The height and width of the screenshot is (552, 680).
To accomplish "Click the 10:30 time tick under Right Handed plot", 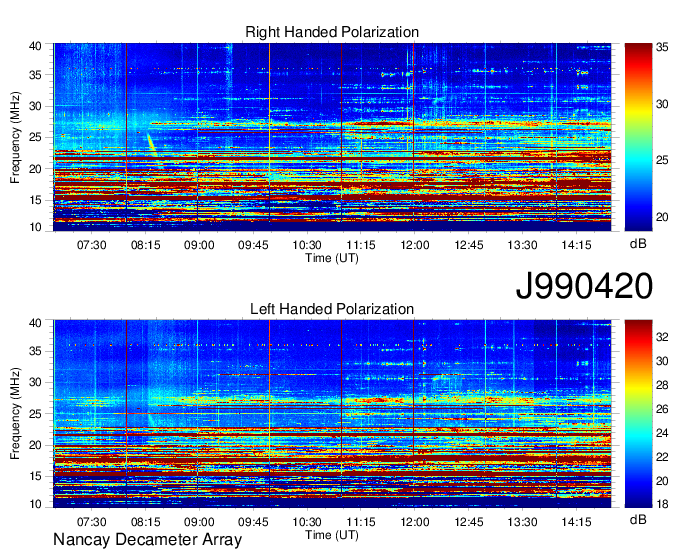I will point(307,245).
